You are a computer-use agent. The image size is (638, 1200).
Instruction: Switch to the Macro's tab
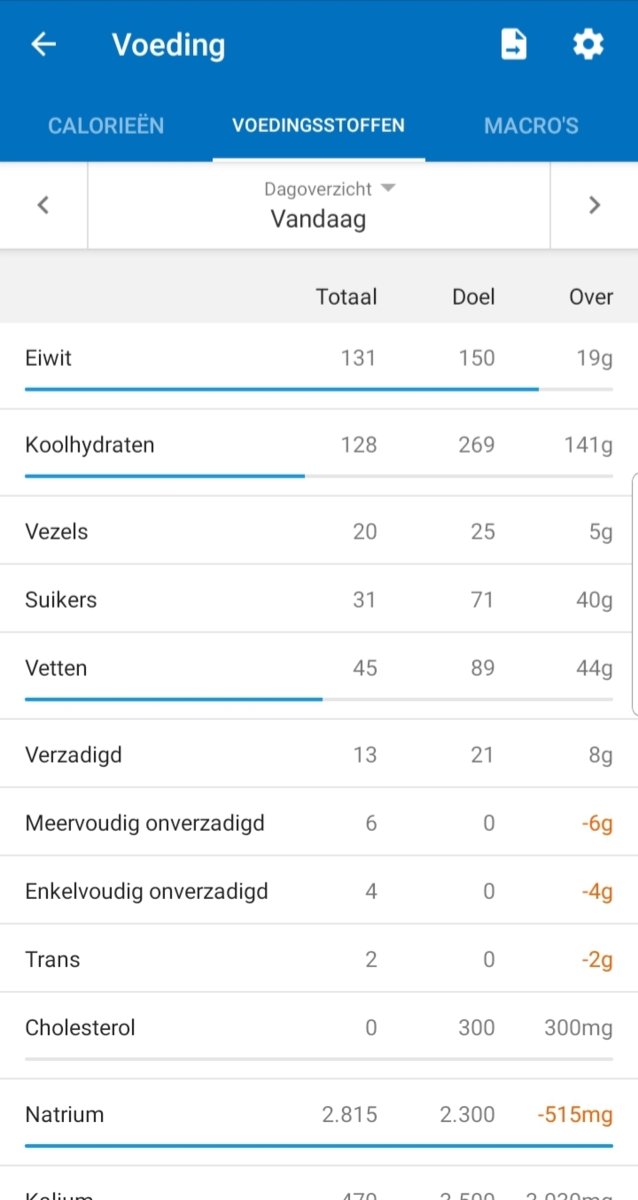coord(531,125)
